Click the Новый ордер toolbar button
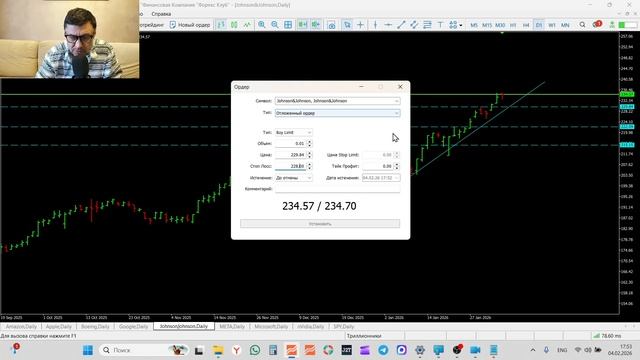Viewport: 640px width, 360px height. tap(190, 25)
